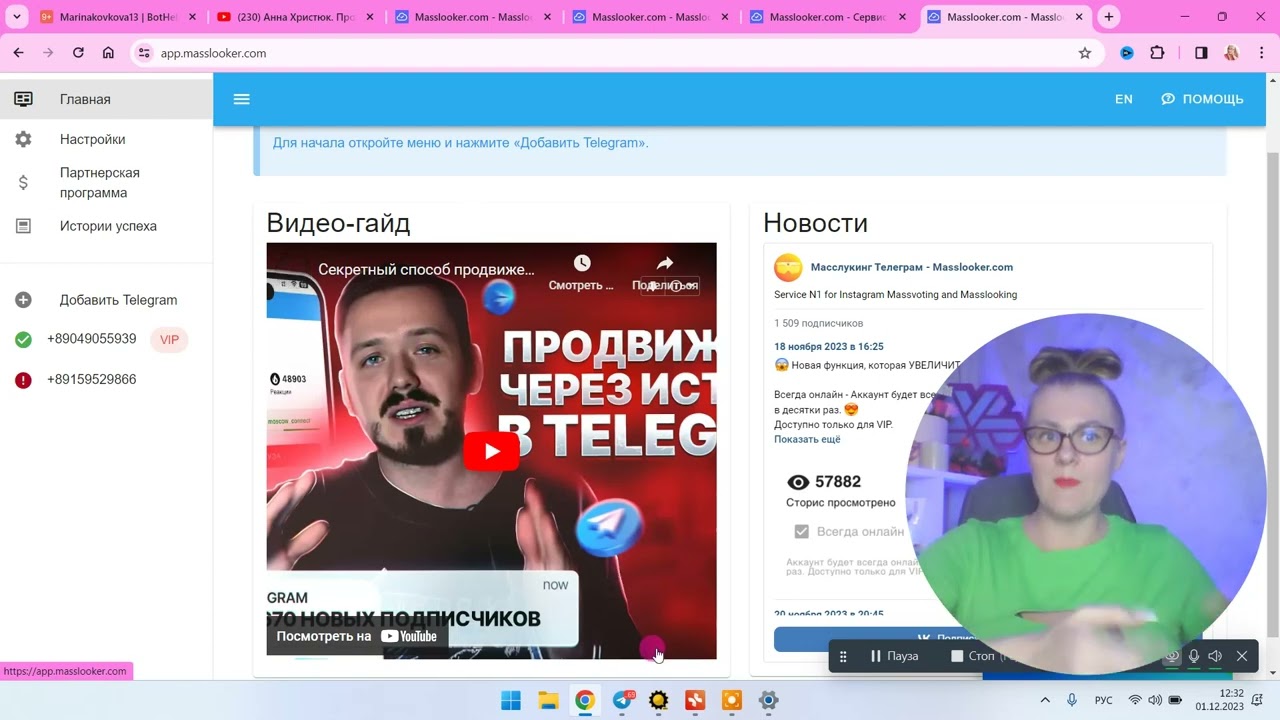This screenshot has width=1280, height=720.
Task: Switch language with the EN button
Action: tap(1124, 99)
